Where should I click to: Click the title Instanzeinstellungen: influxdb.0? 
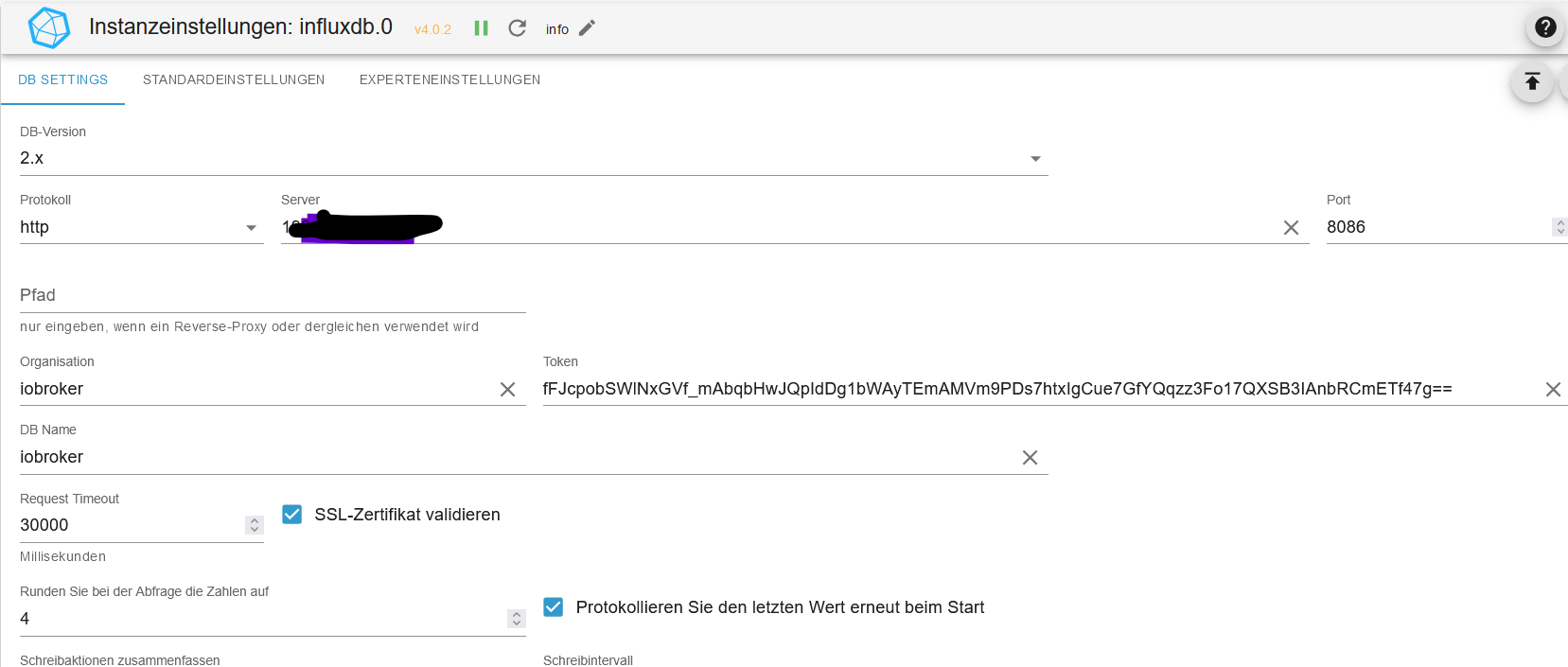(x=240, y=26)
